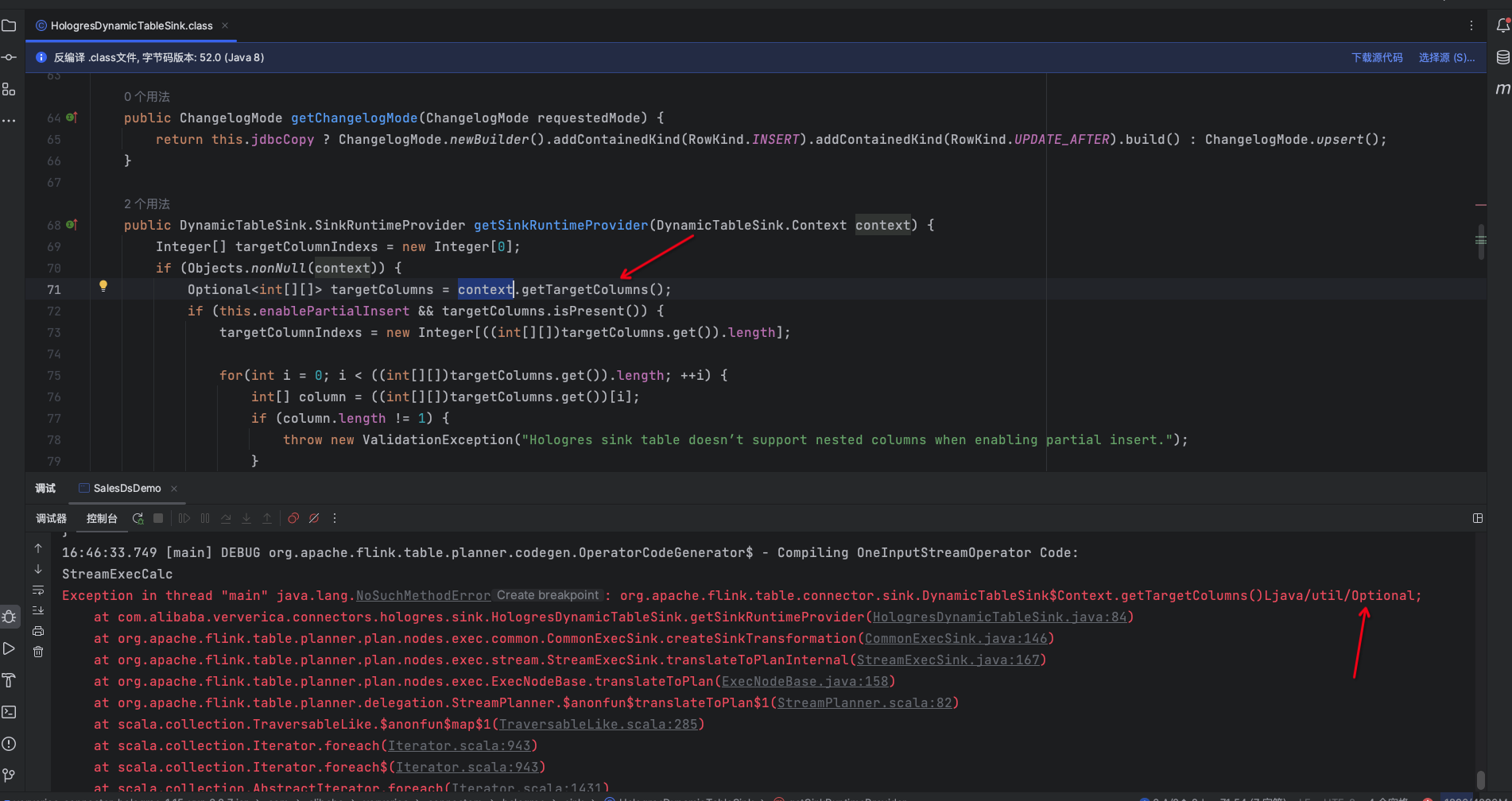This screenshot has width=1512, height=801.
Task: Open the Run tool window icon
Action: pyautogui.click(x=9, y=648)
